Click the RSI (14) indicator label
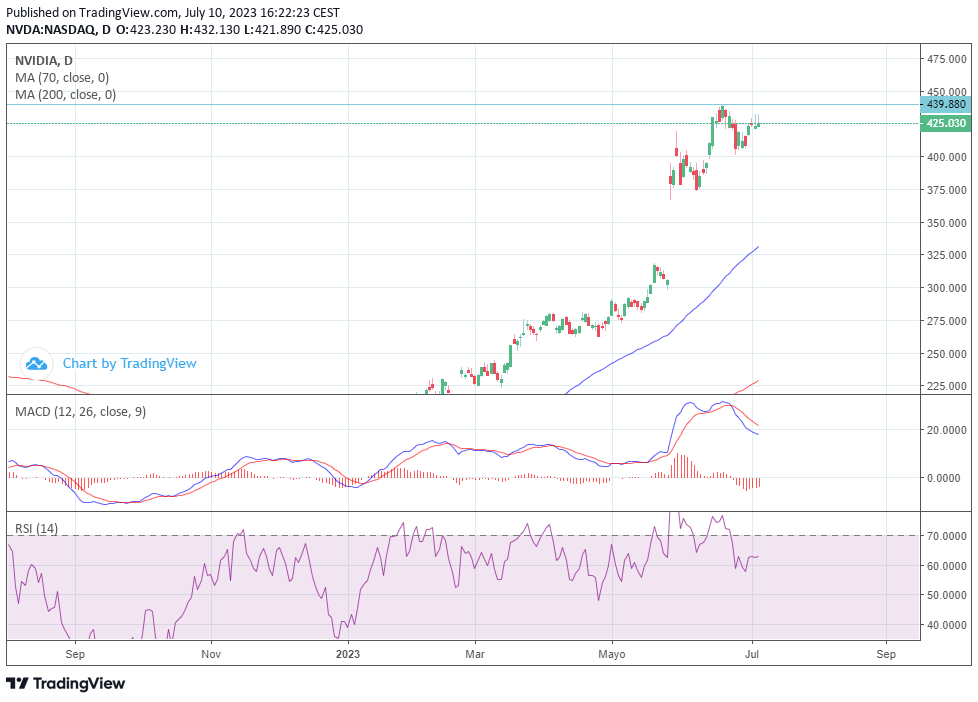 [36, 529]
